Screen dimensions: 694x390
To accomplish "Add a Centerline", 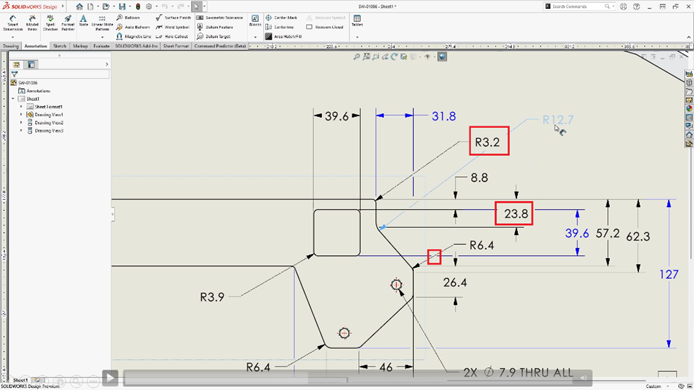I will (279, 27).
